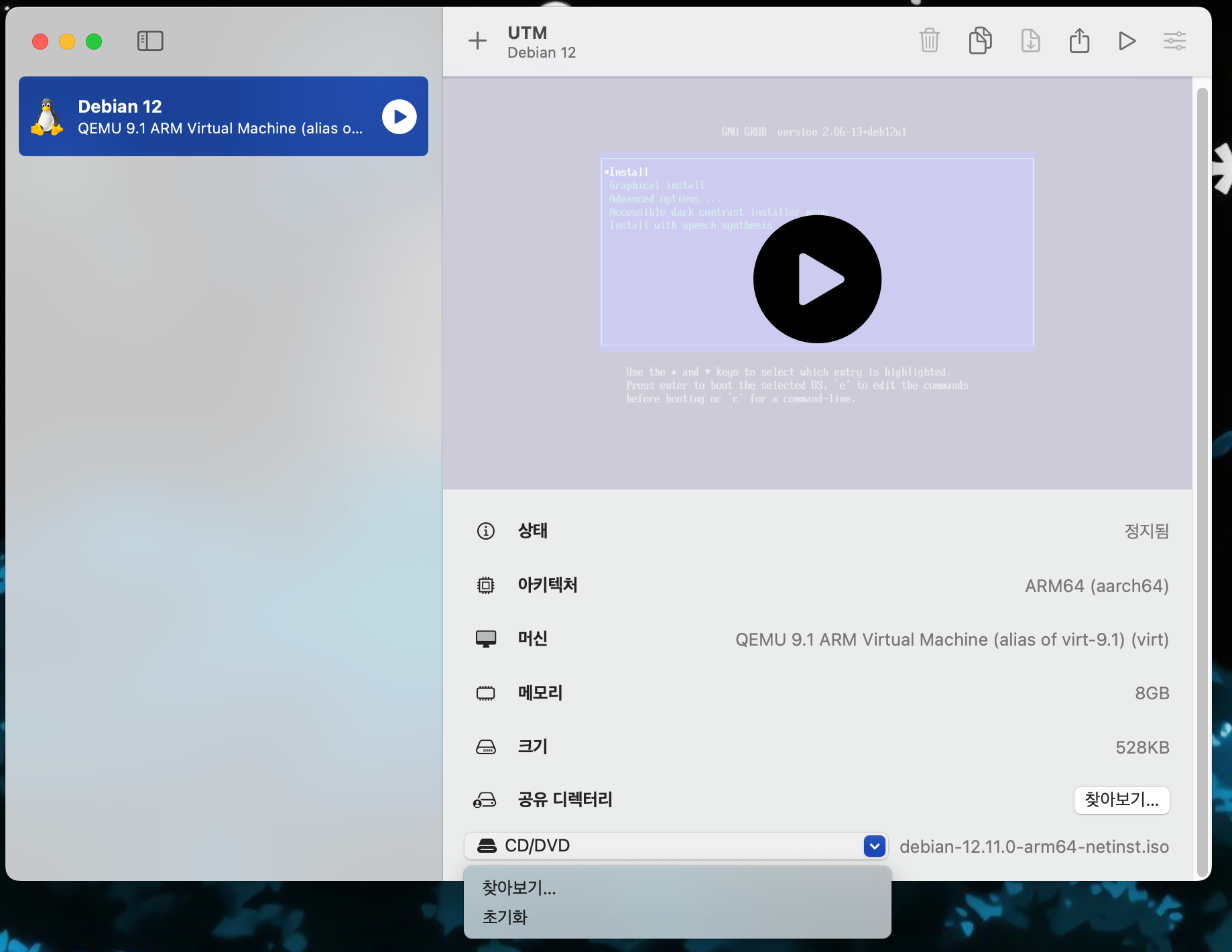The width and height of the screenshot is (1232, 952).
Task: Click the large play button on the preview
Action: [817, 279]
